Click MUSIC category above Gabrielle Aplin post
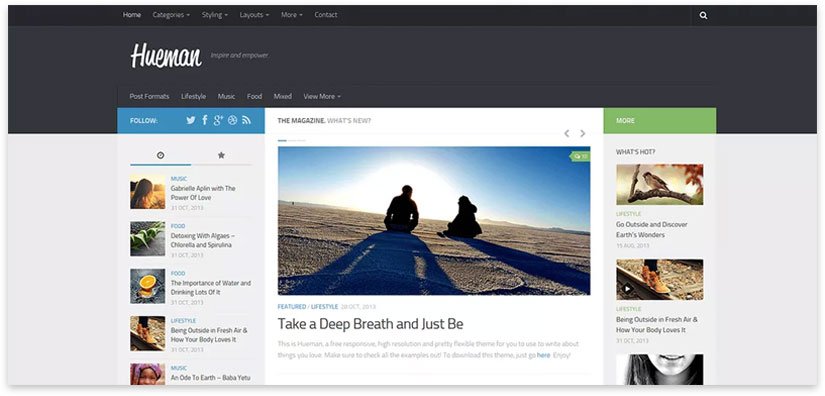This screenshot has width=825, height=396. coord(179,179)
